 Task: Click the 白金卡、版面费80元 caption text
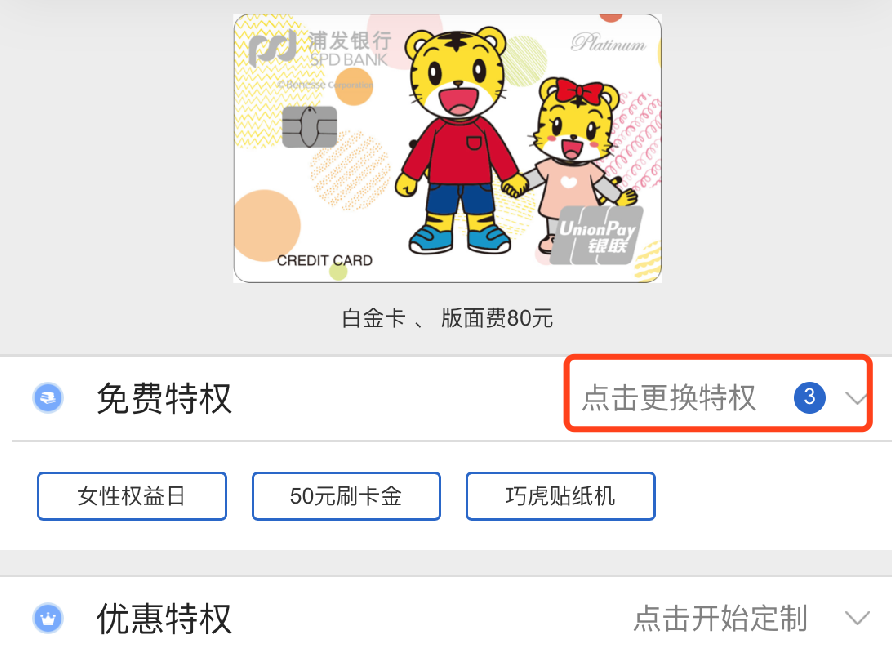tap(447, 318)
